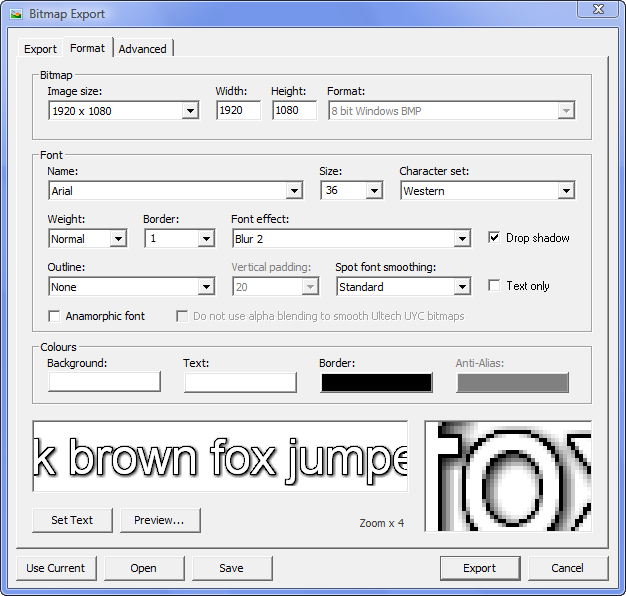Enable the Anamorphic font checkbox
The height and width of the screenshot is (596, 626).
click(x=54, y=316)
